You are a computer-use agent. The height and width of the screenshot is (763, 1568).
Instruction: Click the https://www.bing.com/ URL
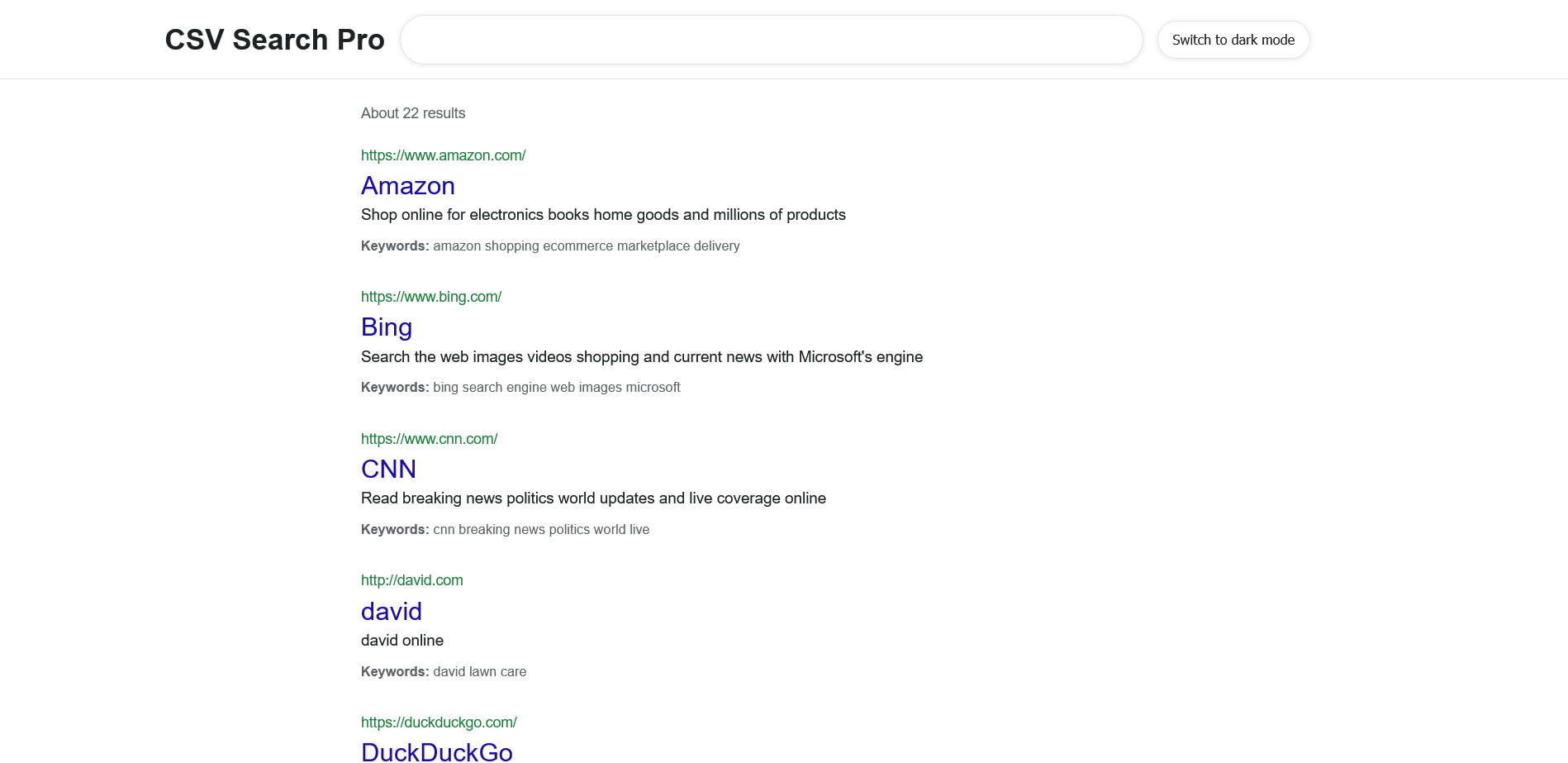430,297
